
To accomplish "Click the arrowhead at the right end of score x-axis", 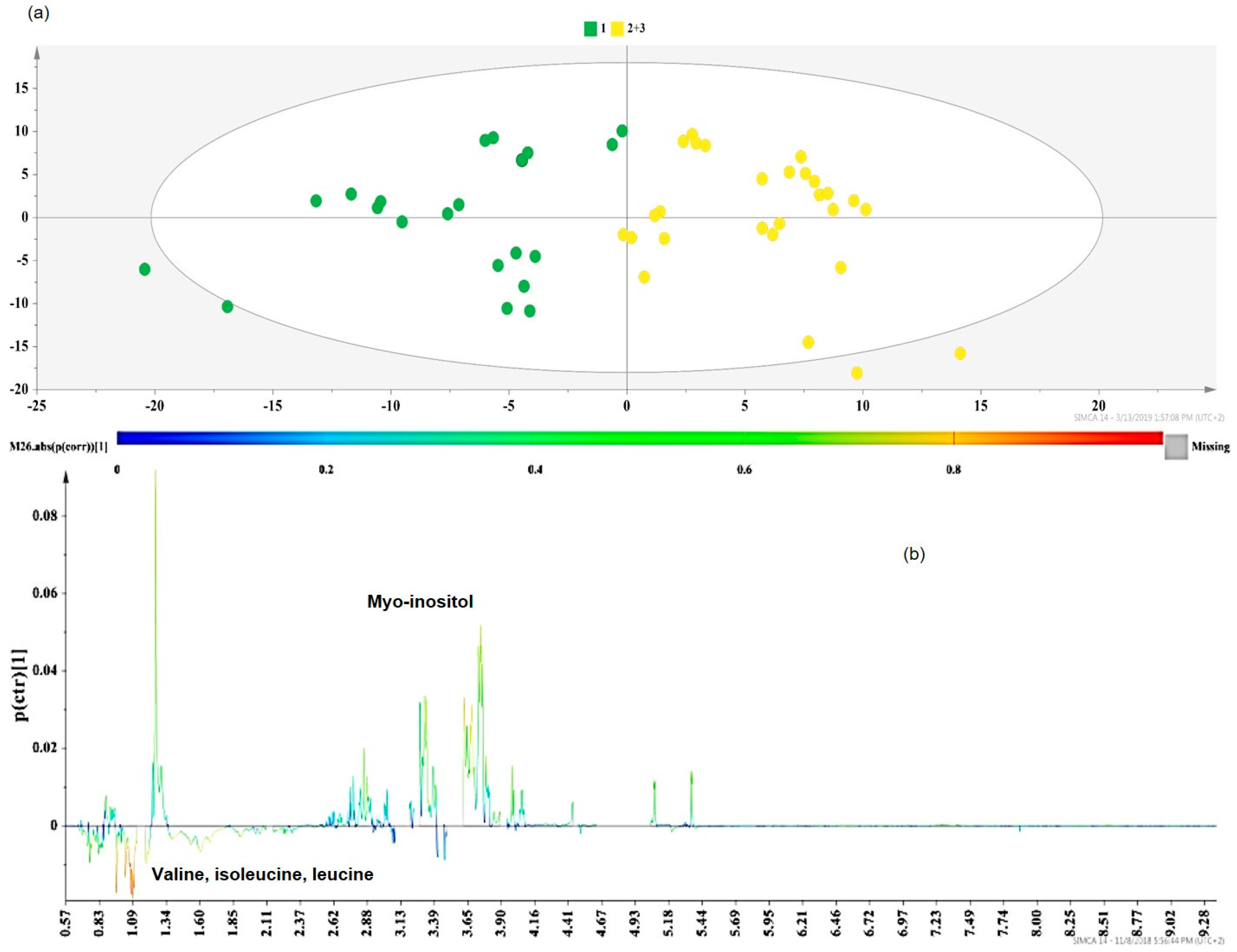I will pos(1209,390).
